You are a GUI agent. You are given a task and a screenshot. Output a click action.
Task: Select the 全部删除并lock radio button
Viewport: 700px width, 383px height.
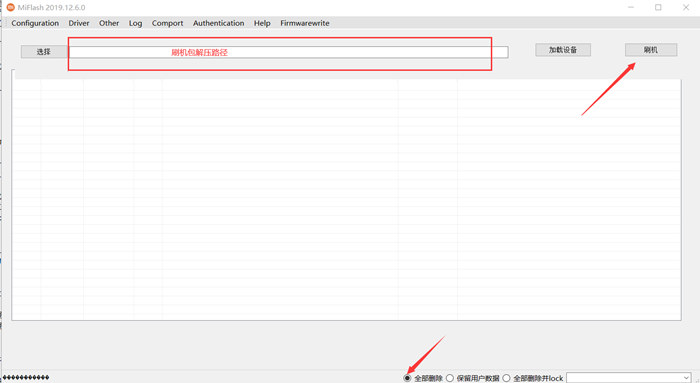coord(506,378)
